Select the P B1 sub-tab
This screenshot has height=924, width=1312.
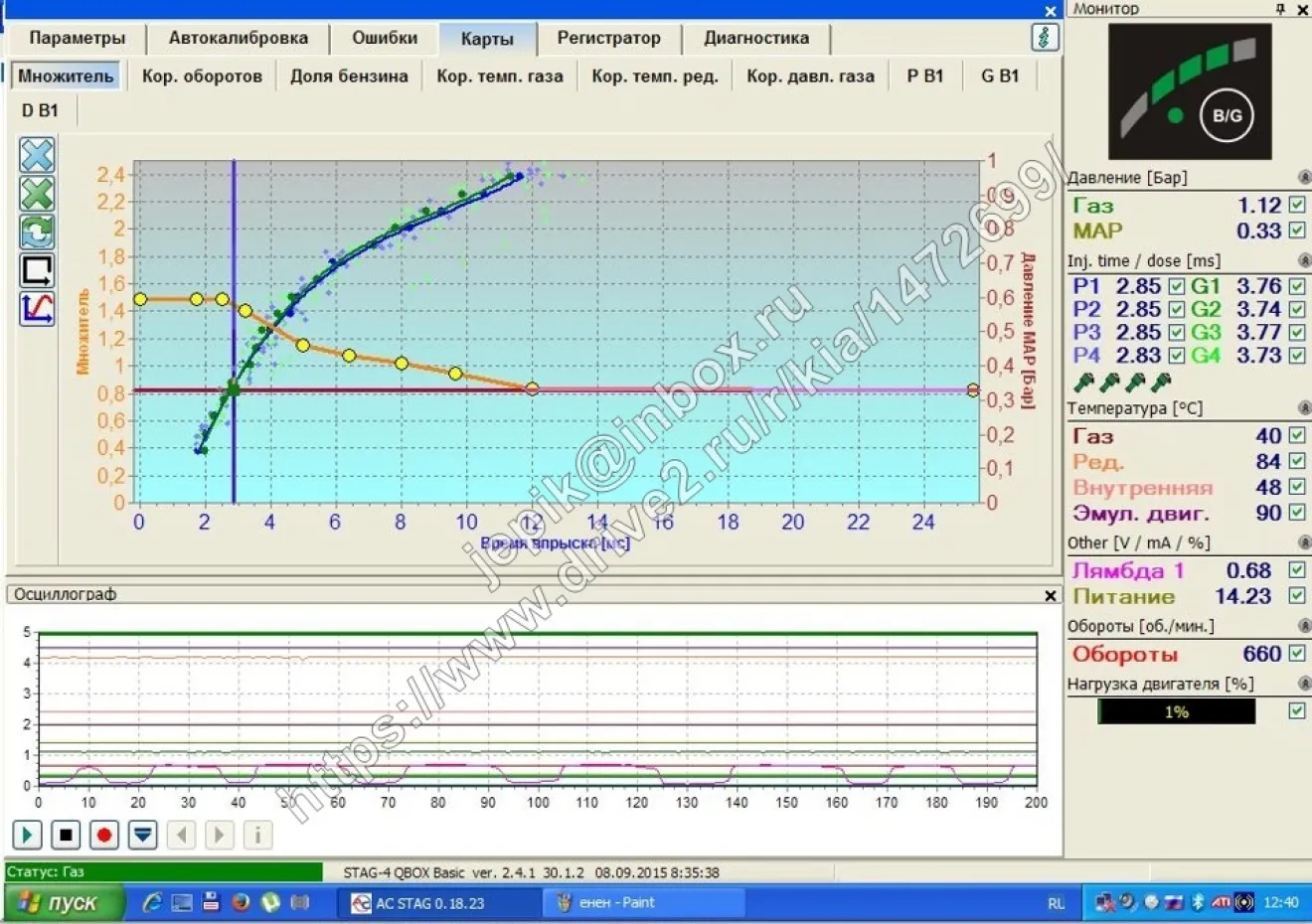pyautogui.click(x=924, y=76)
